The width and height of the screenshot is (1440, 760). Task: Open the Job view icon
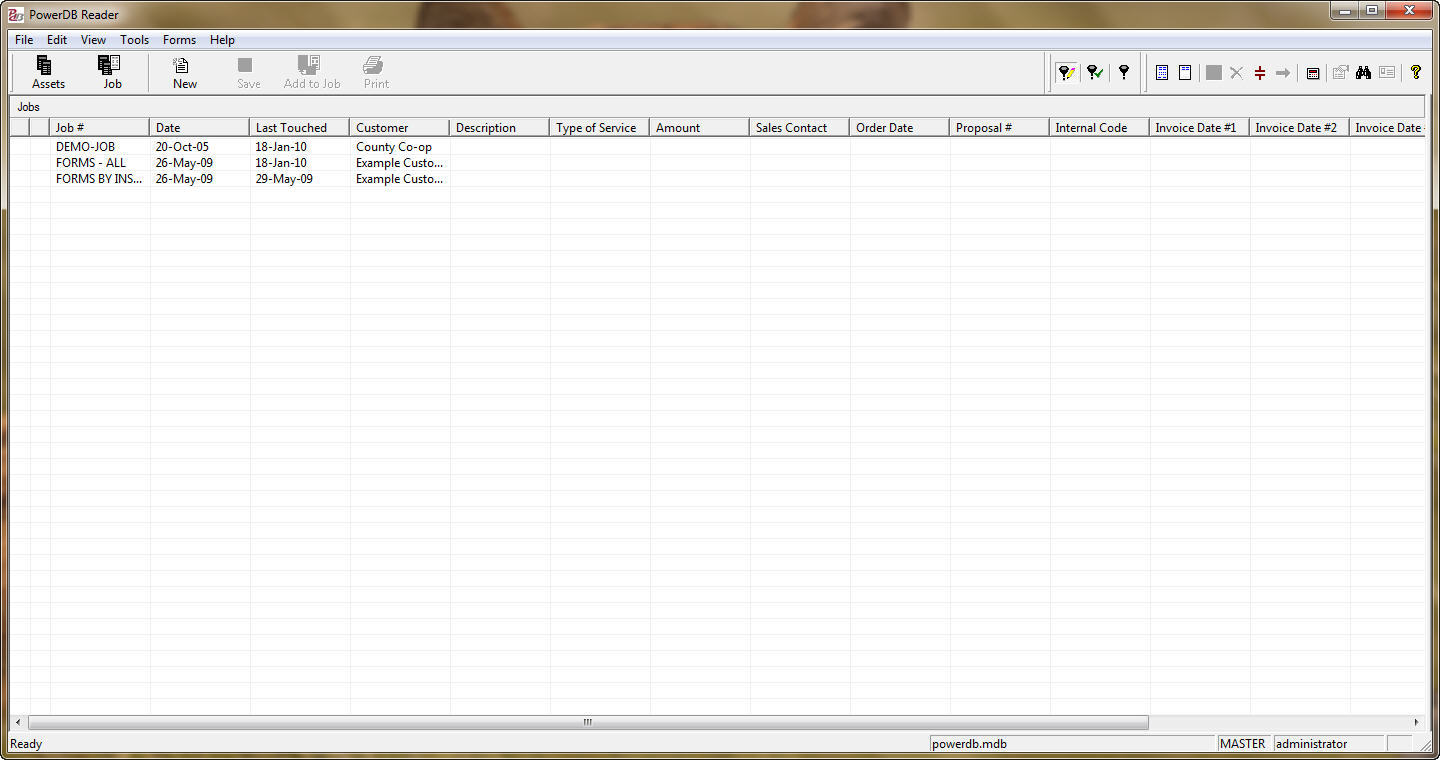[x=111, y=71]
